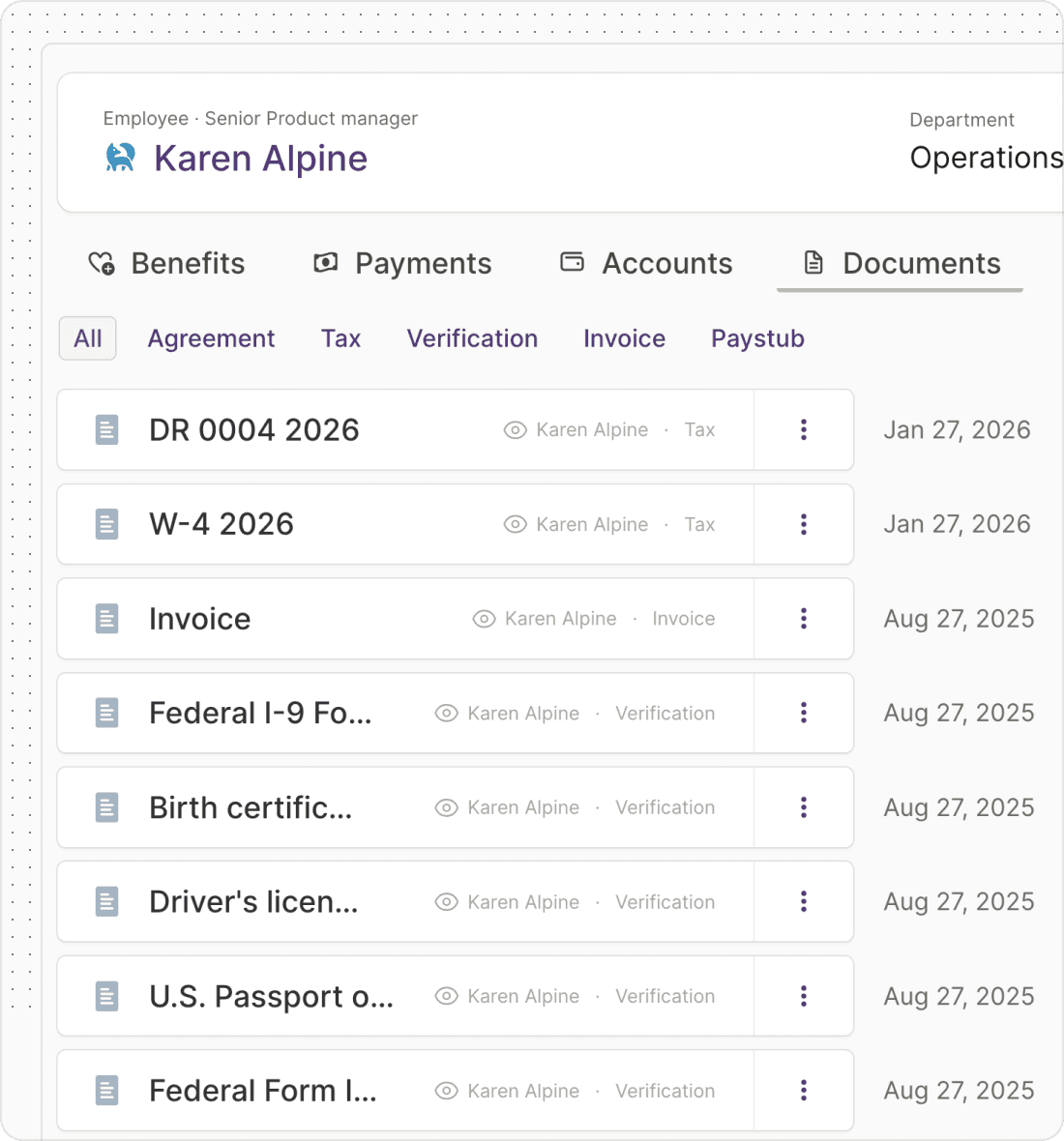Open the three-dot menu for DR 0004 2026
This screenshot has width=1064, height=1141.
click(x=804, y=430)
